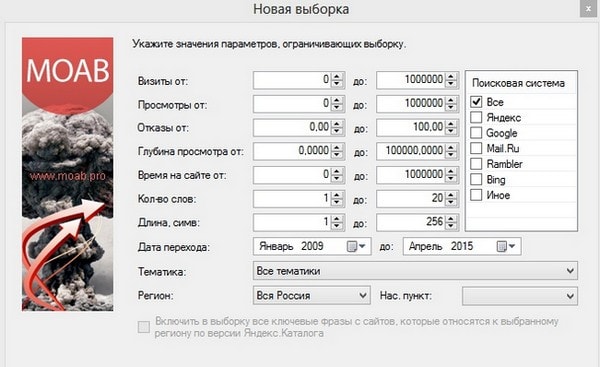Tick the Google search engine checkbox

pos(476,133)
